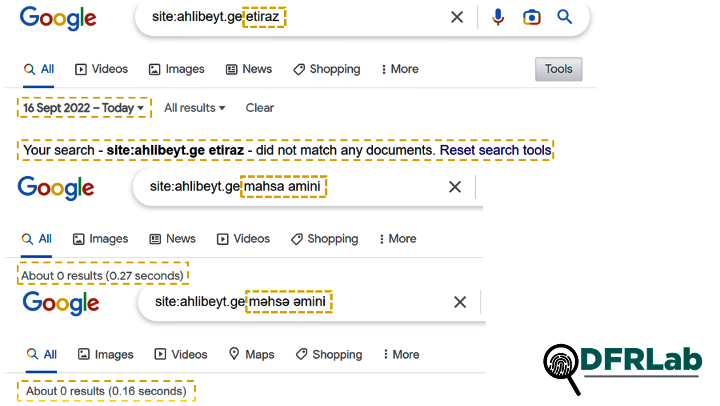
Task: Open Google Lens camera search icon
Action: click(x=531, y=17)
